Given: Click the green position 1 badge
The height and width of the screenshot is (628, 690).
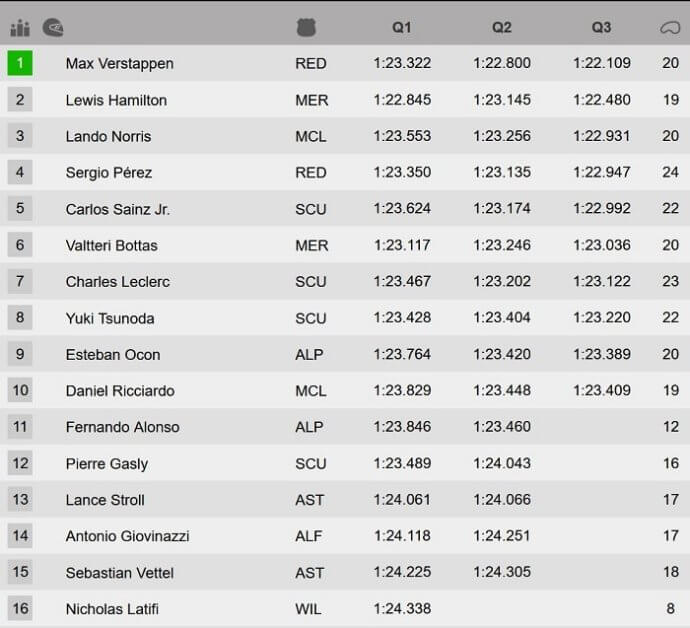Looking at the screenshot, I should point(20,63).
